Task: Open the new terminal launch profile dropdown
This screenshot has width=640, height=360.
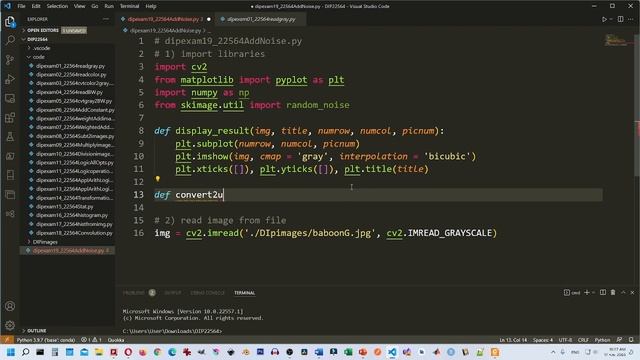Action: click(x=593, y=292)
